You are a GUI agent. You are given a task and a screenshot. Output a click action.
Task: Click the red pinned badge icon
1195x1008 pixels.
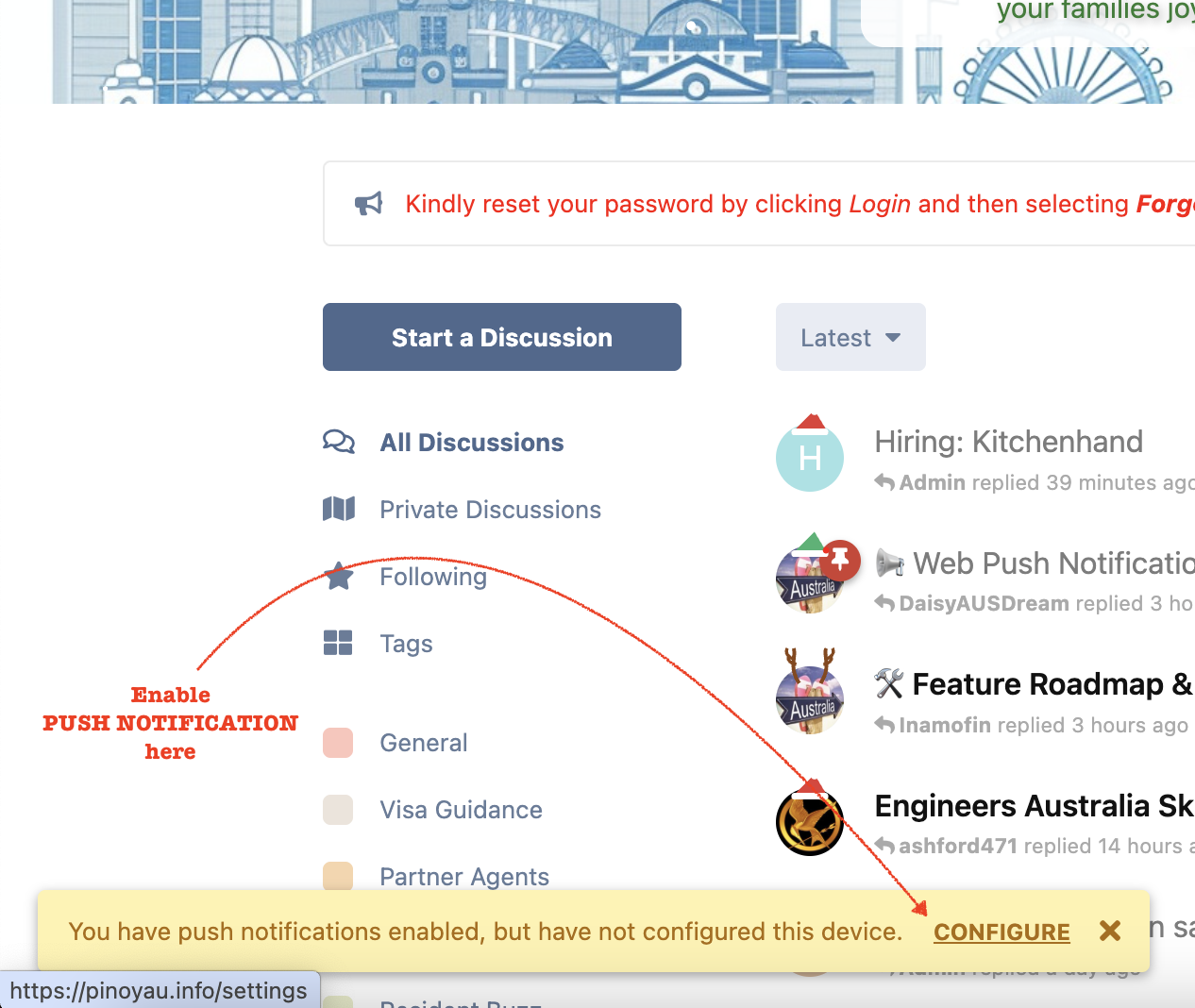pyautogui.click(x=839, y=560)
